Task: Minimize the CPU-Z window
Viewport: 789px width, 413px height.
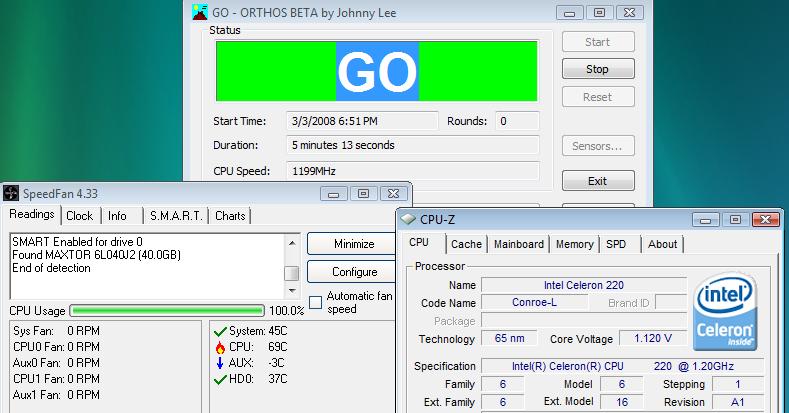Action: coord(705,220)
